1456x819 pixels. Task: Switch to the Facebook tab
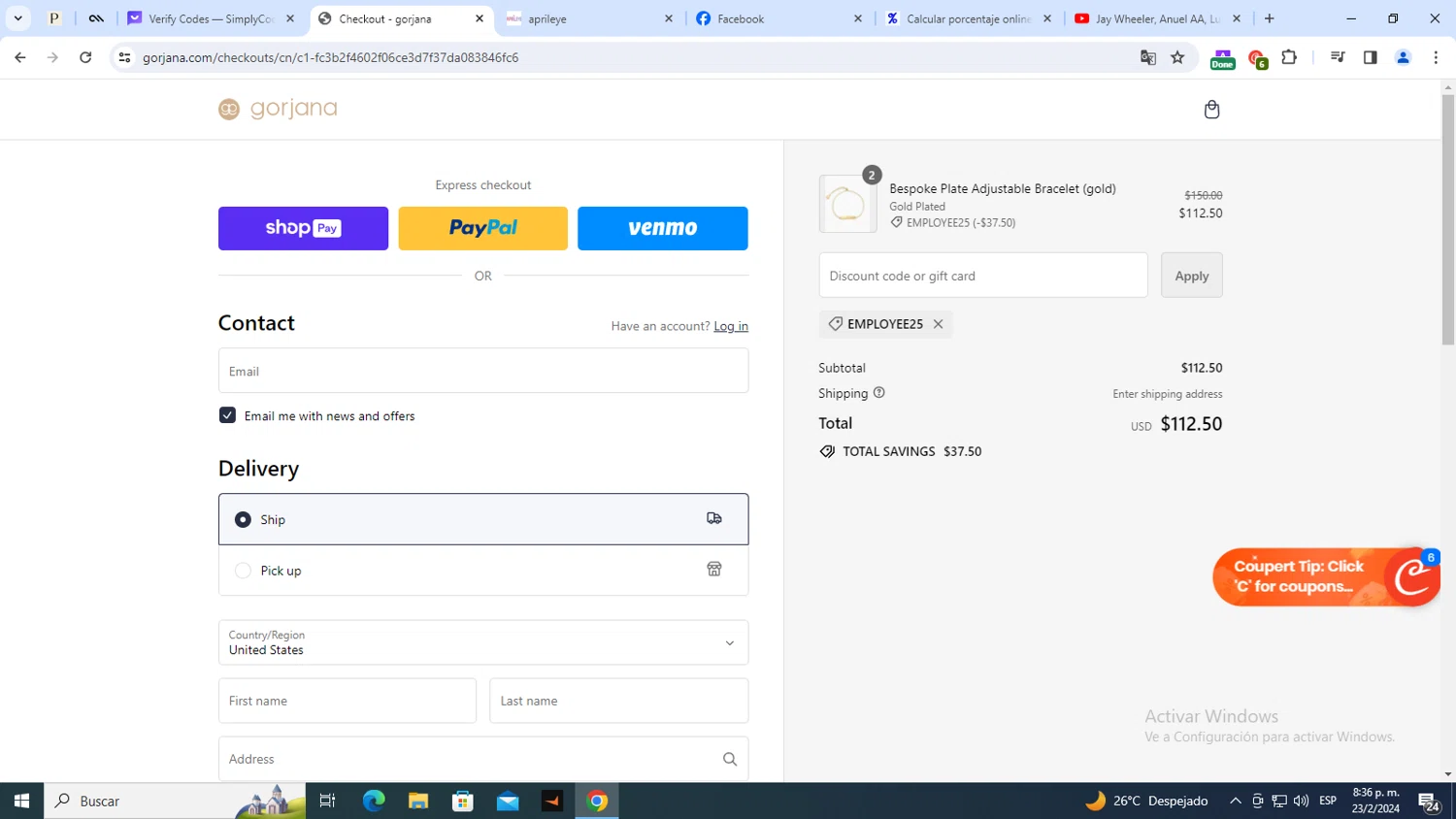(x=779, y=18)
